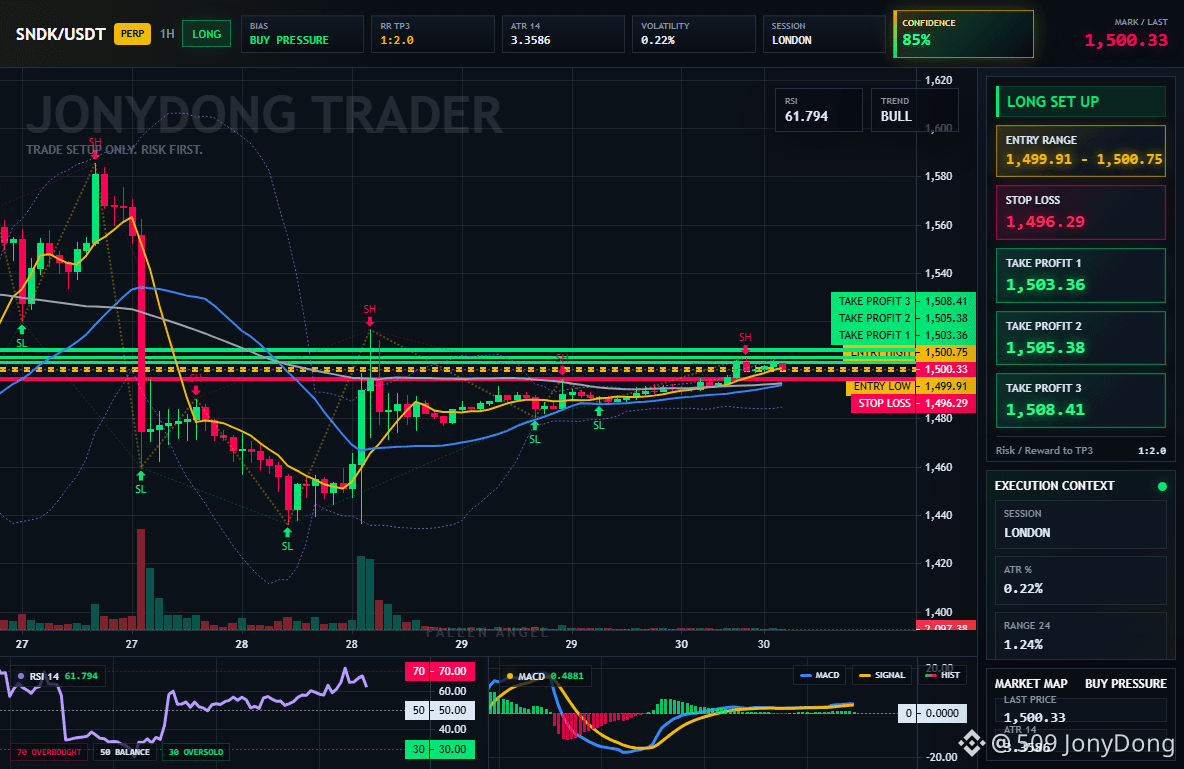Click the Take Profit 1 card 1,503.36

(1081, 276)
